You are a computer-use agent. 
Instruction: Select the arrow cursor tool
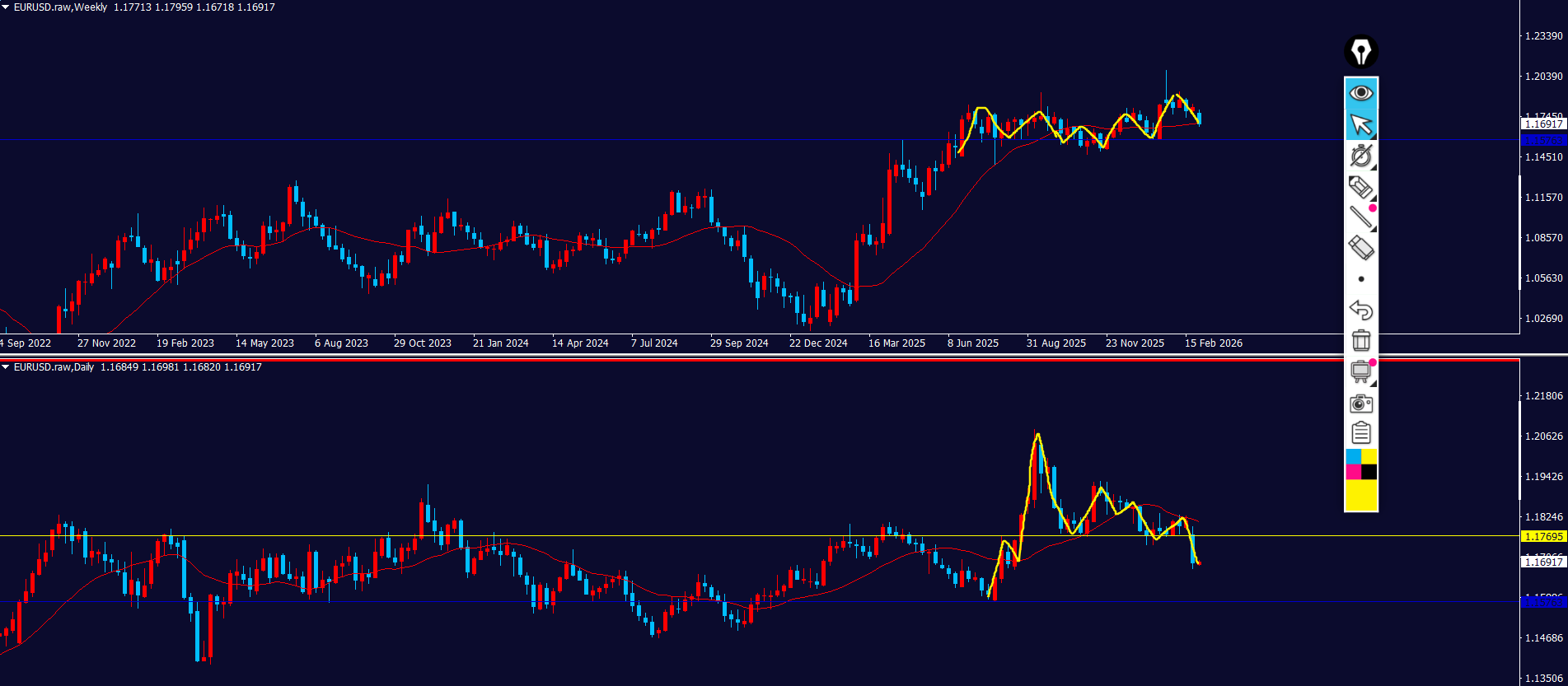pos(1360,124)
